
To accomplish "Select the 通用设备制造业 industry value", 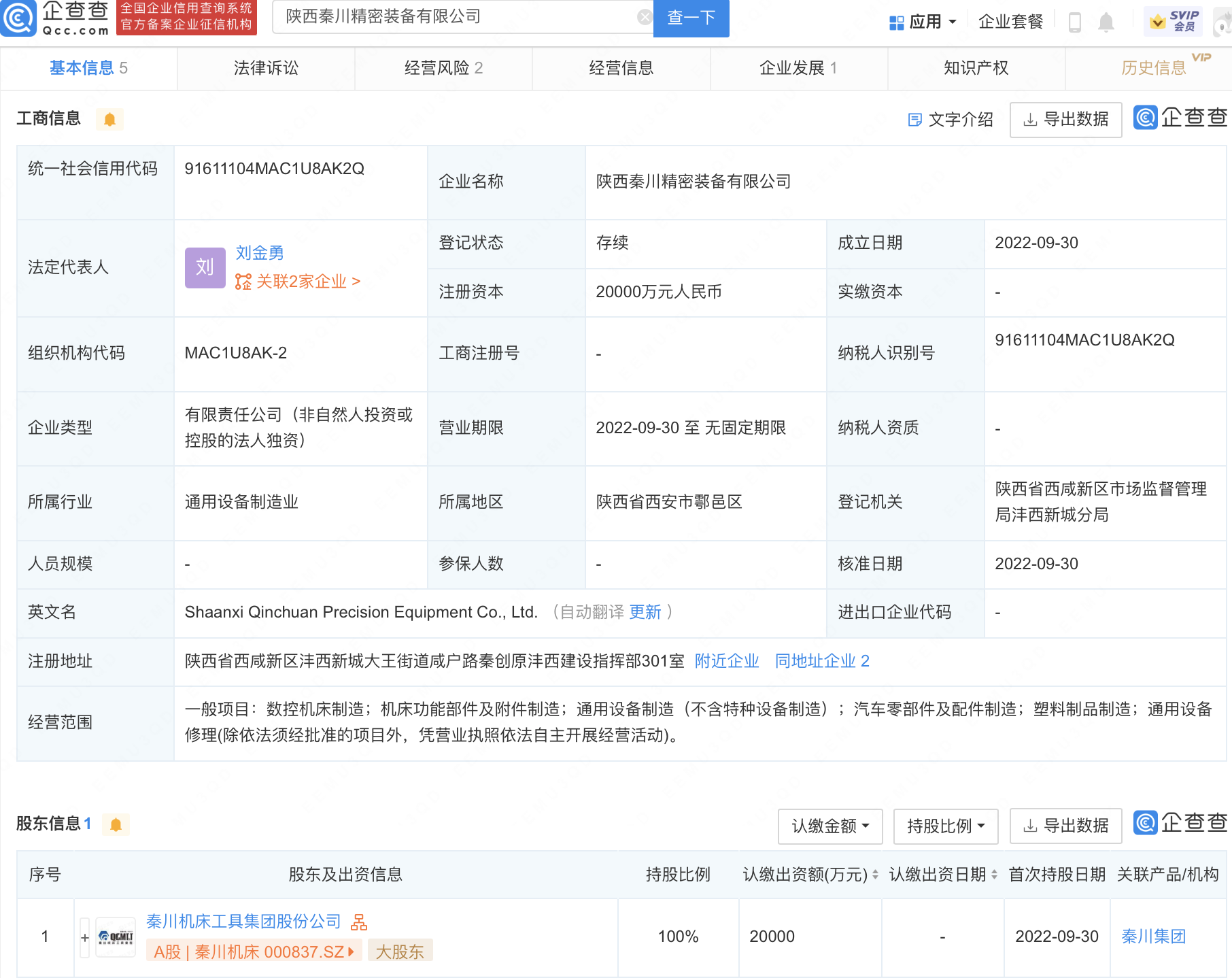I will tap(241, 502).
